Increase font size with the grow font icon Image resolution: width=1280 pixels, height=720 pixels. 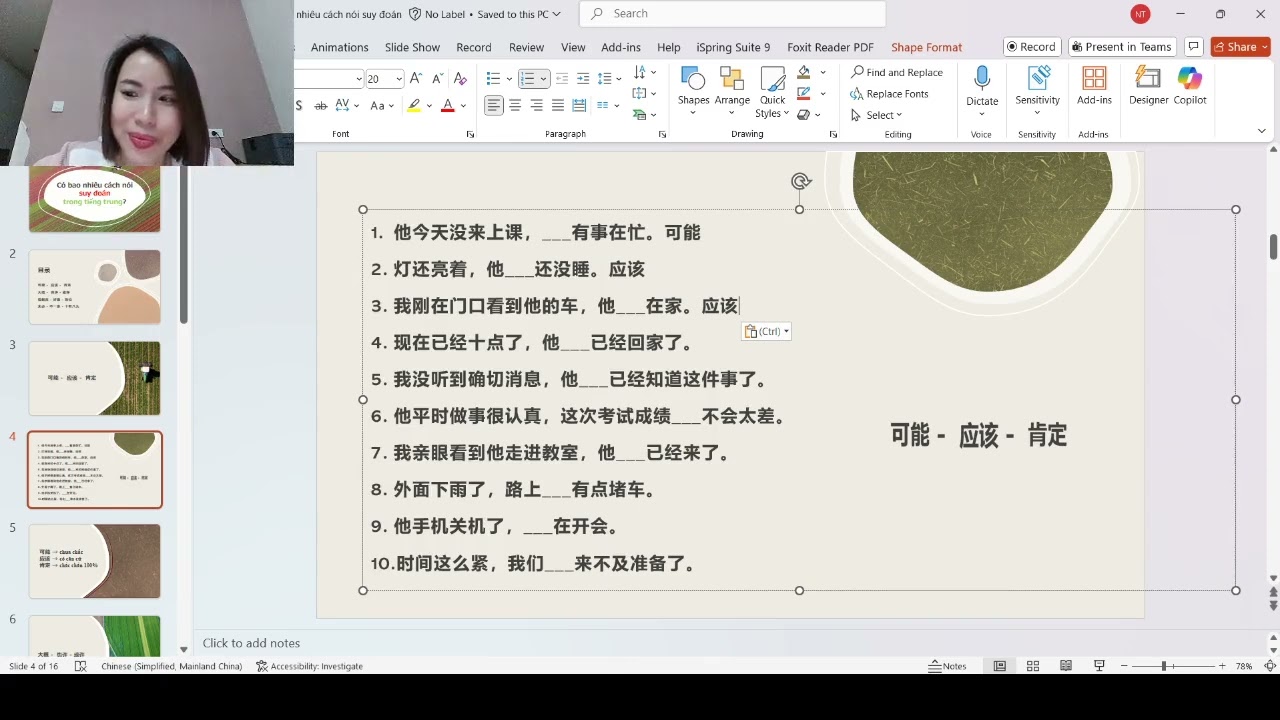coord(416,79)
